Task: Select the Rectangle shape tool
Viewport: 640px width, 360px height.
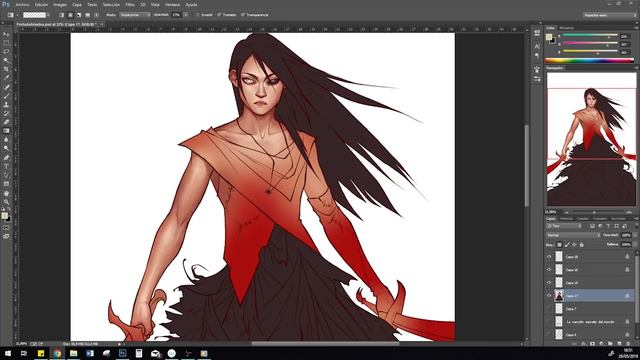Action: click(6, 184)
